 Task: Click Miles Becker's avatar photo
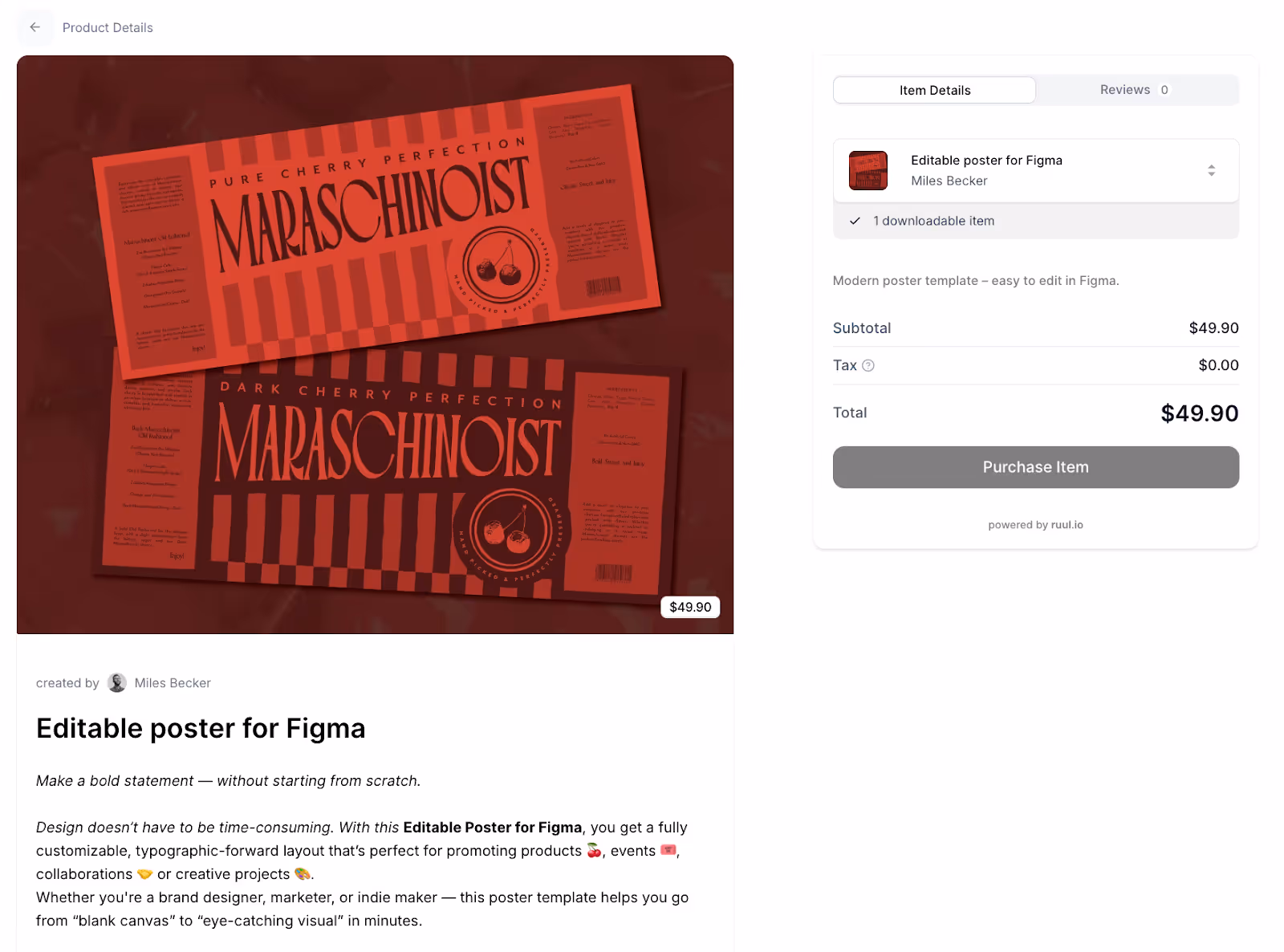click(x=117, y=683)
